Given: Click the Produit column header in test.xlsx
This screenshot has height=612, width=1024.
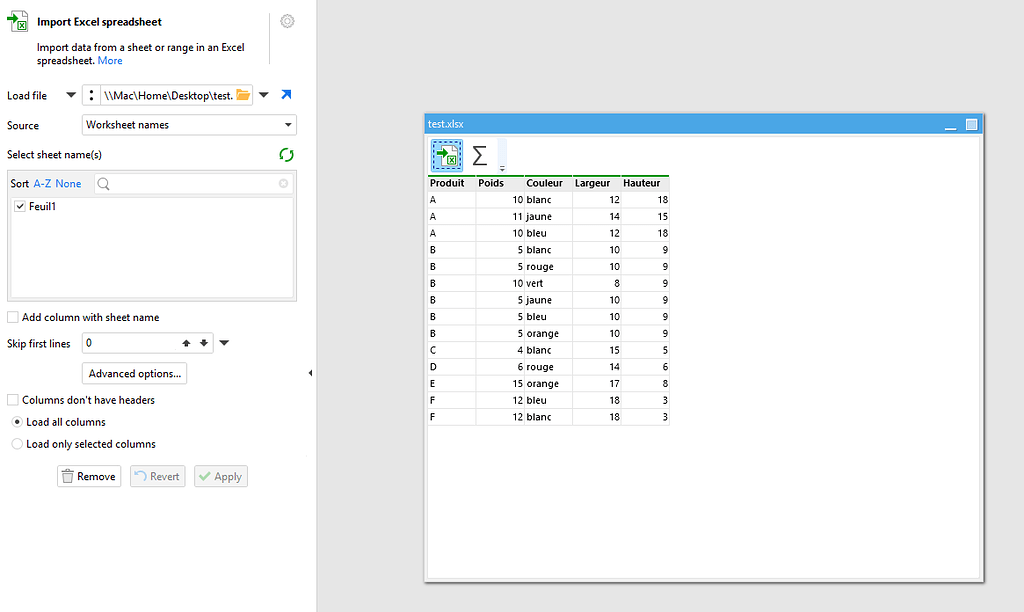Looking at the screenshot, I should (x=447, y=183).
